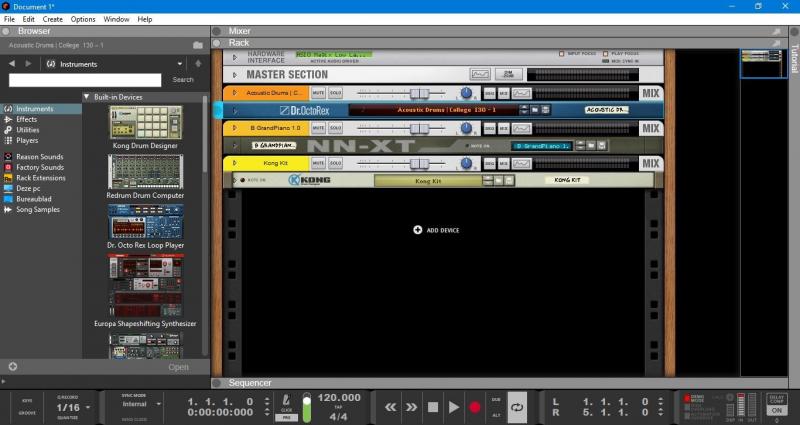Open Song Samples location
Screen dimensions: 800x425
pyautogui.click(x=38, y=210)
